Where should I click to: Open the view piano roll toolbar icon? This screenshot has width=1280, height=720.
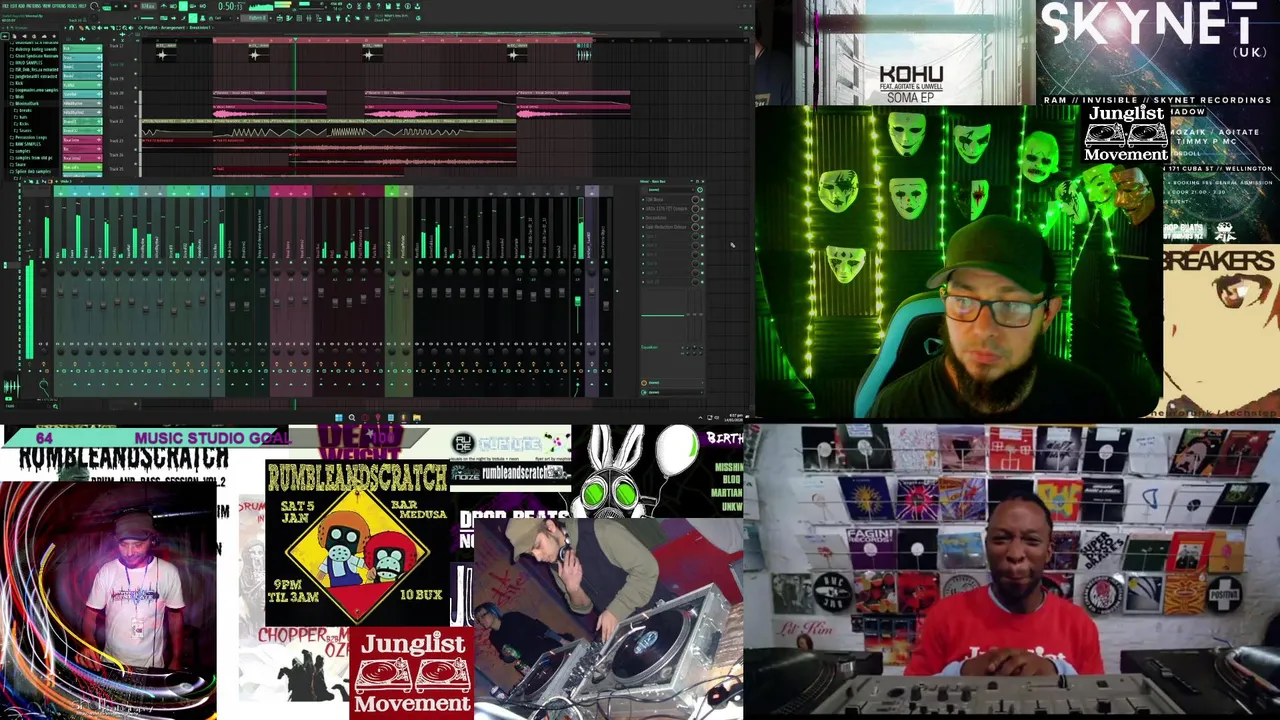point(289,18)
